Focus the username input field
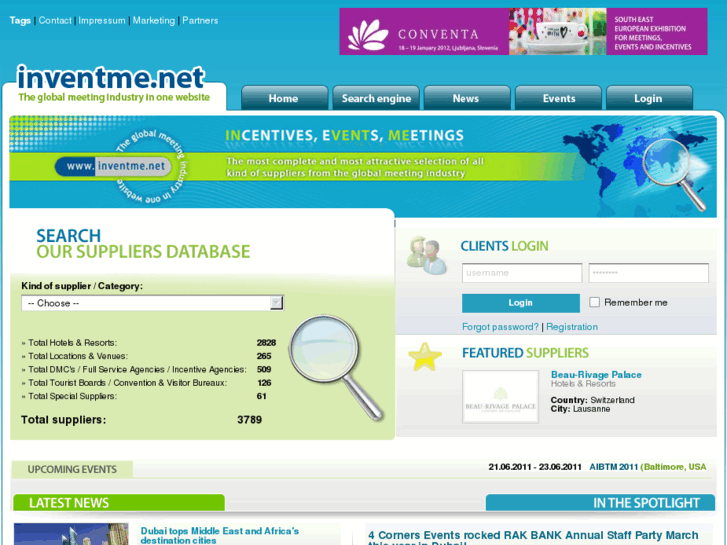727x545 pixels. tap(522, 273)
